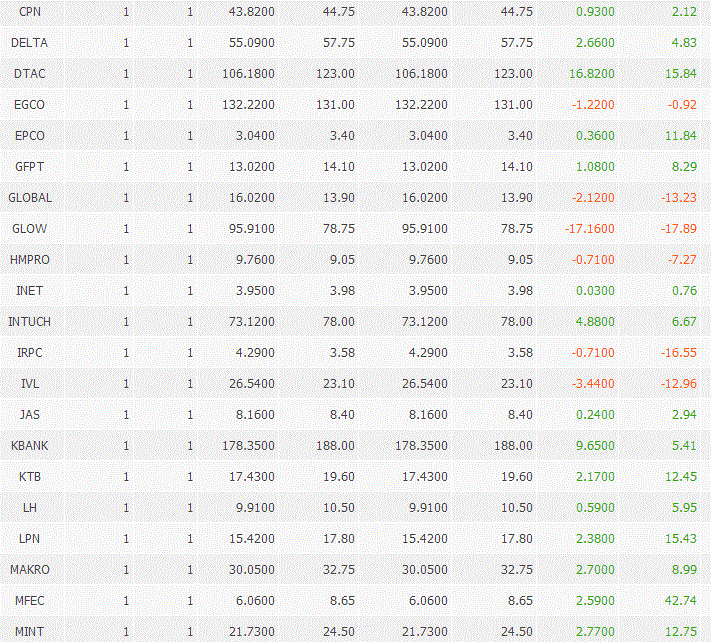
Task: Click IVL loss value -3.4400
Action: [x=593, y=384]
